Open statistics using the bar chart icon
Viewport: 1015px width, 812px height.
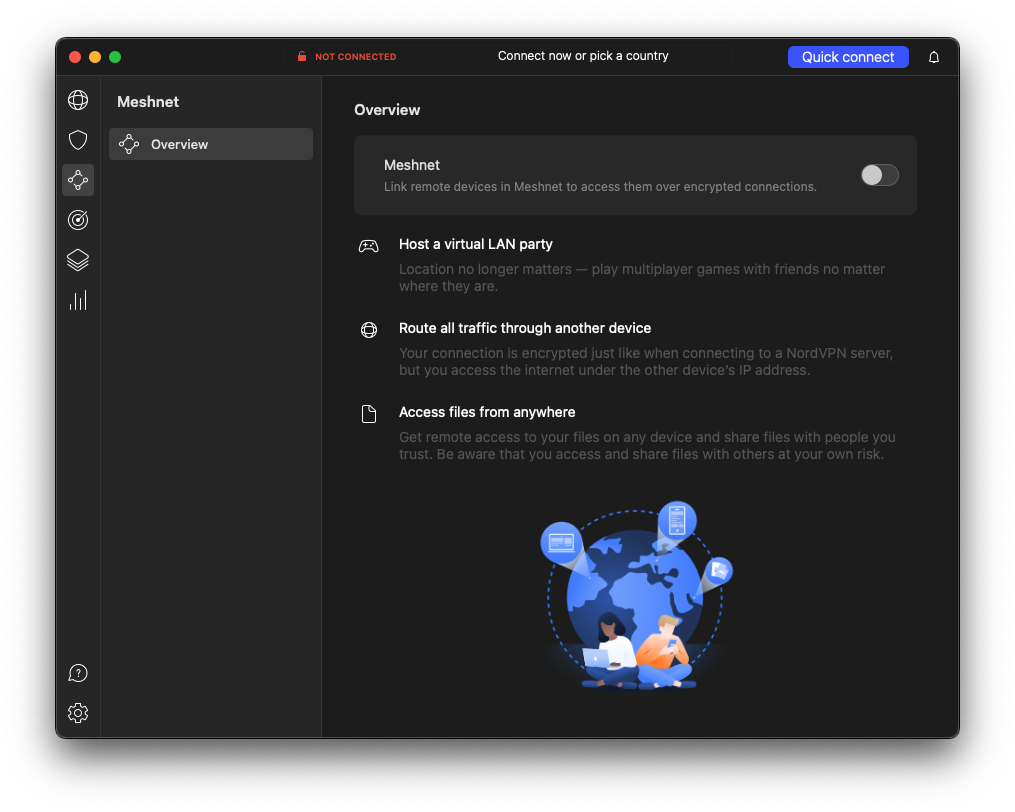click(x=78, y=300)
